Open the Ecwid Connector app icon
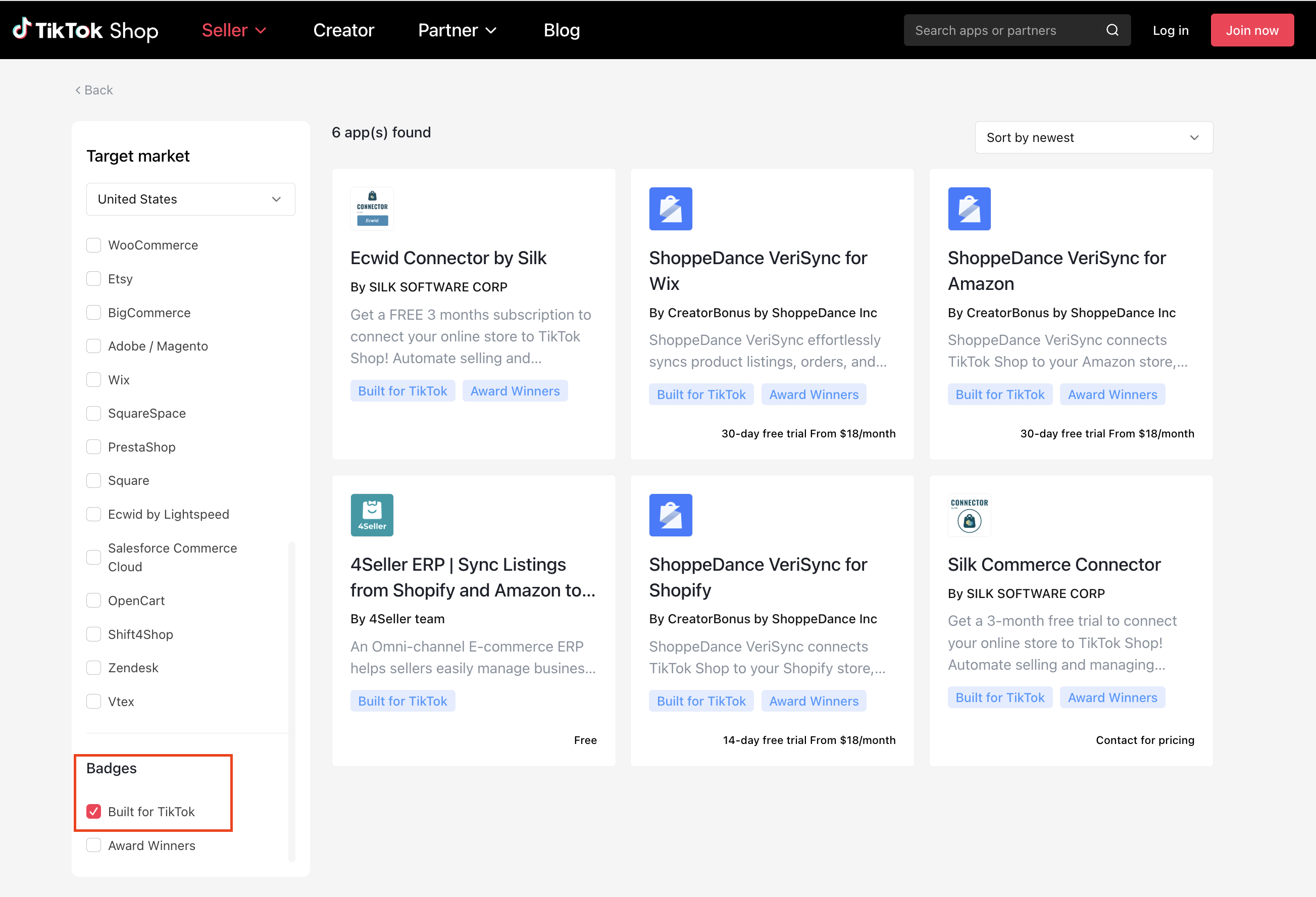This screenshot has height=897, width=1316. (372, 209)
